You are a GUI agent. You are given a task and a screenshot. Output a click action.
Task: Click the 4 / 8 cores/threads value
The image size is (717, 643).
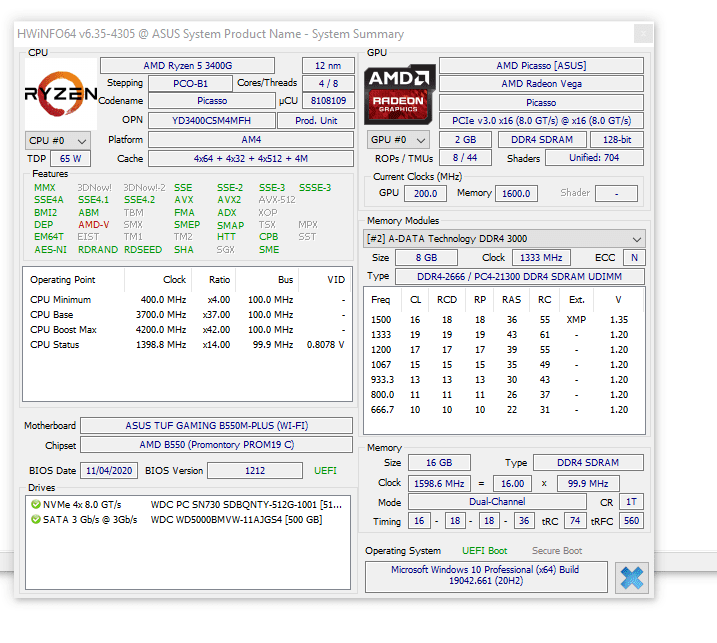(328, 84)
